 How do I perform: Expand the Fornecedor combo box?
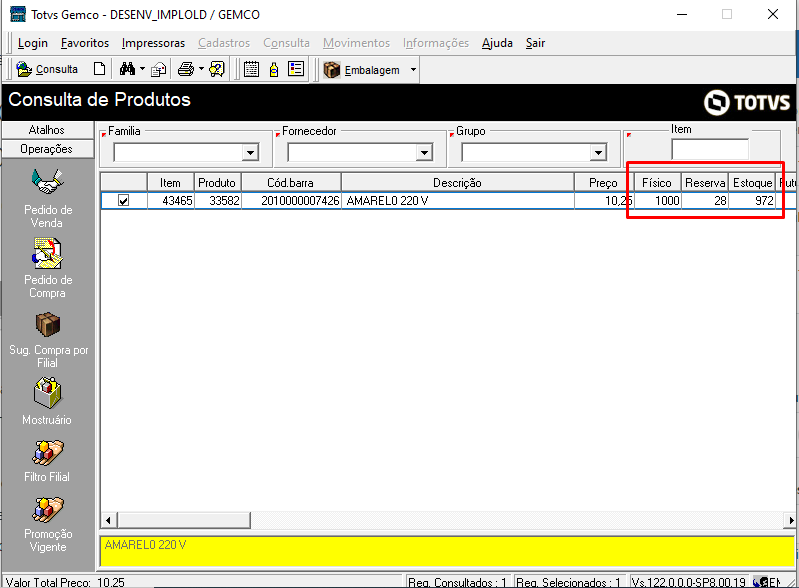(x=424, y=152)
